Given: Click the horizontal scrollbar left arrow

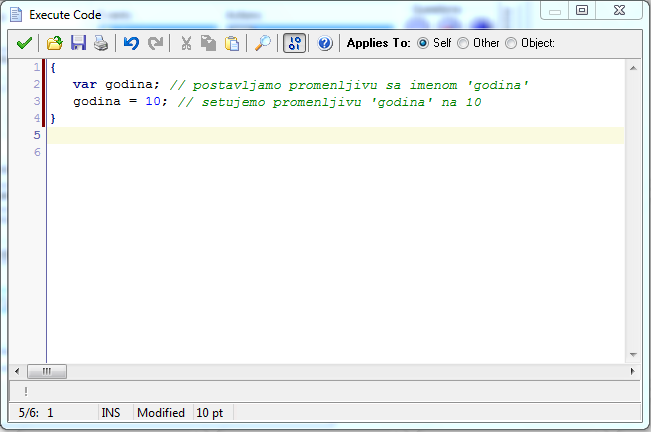Looking at the screenshot, I should [x=17, y=371].
